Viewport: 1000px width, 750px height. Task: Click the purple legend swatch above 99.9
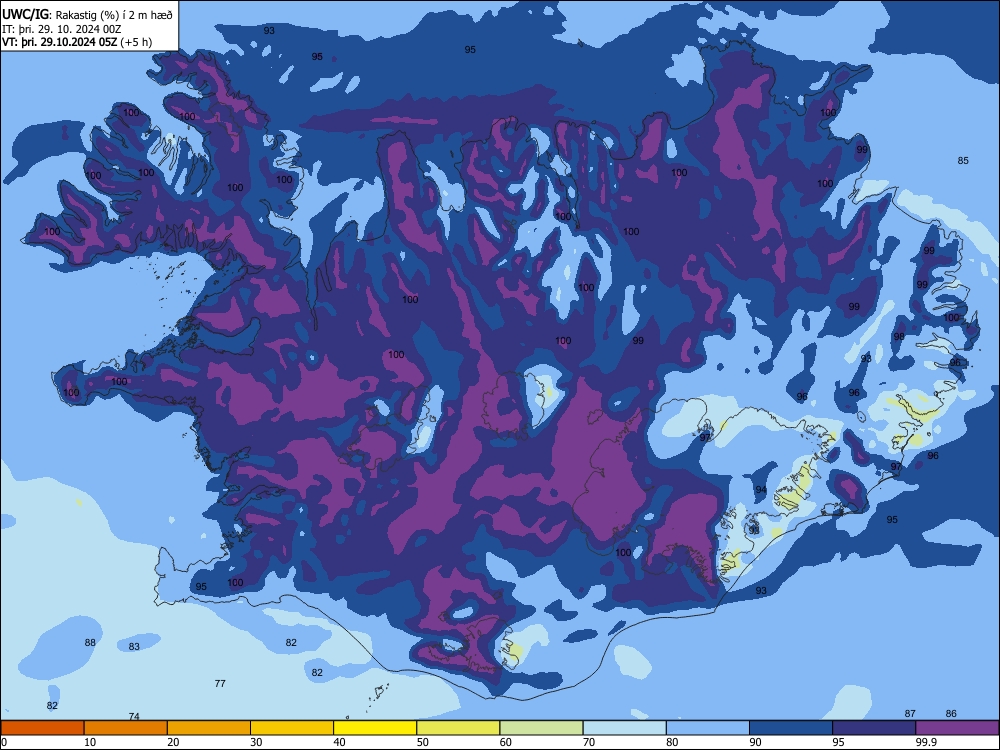[958, 728]
